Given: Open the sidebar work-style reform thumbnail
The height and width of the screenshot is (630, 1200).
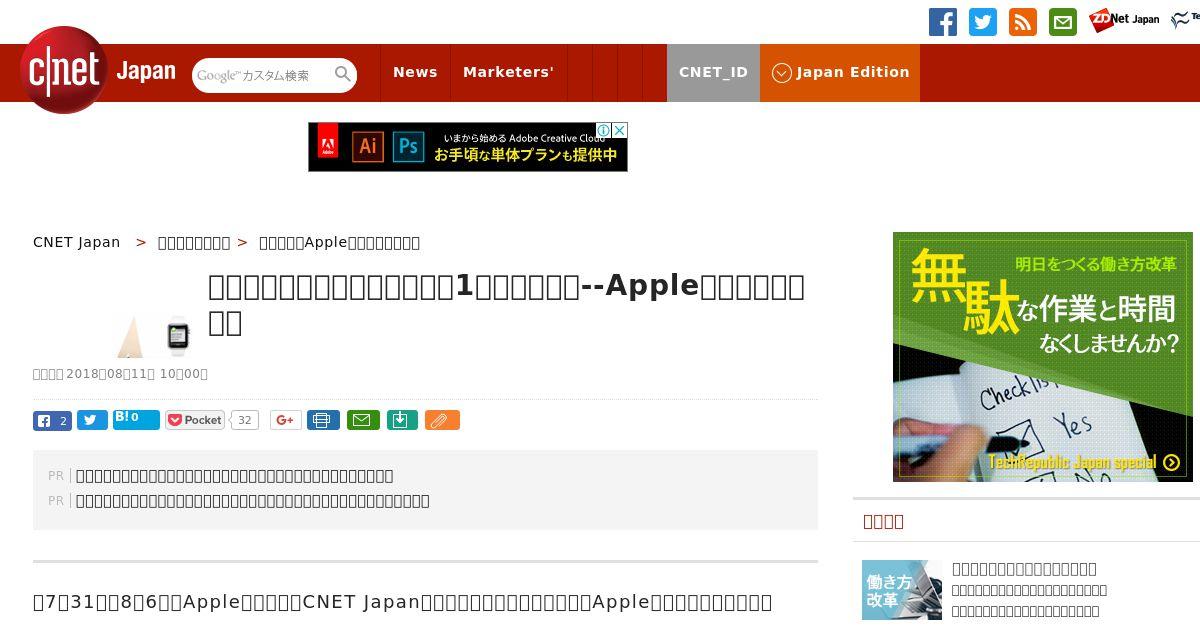Looking at the screenshot, I should pos(902,590).
